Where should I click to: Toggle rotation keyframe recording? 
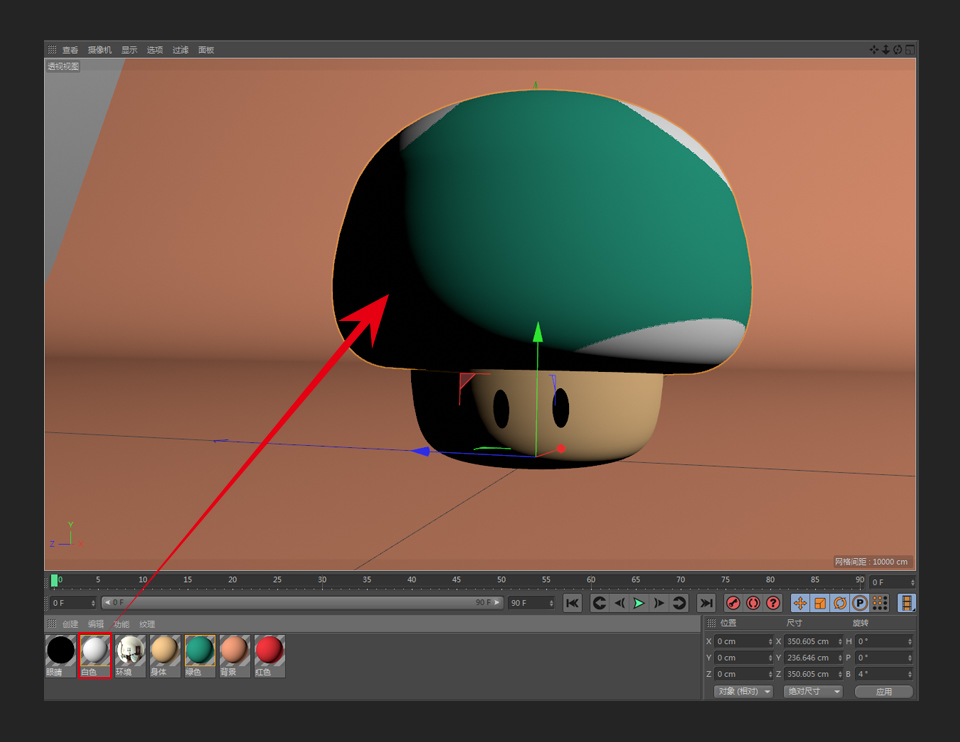click(840, 603)
